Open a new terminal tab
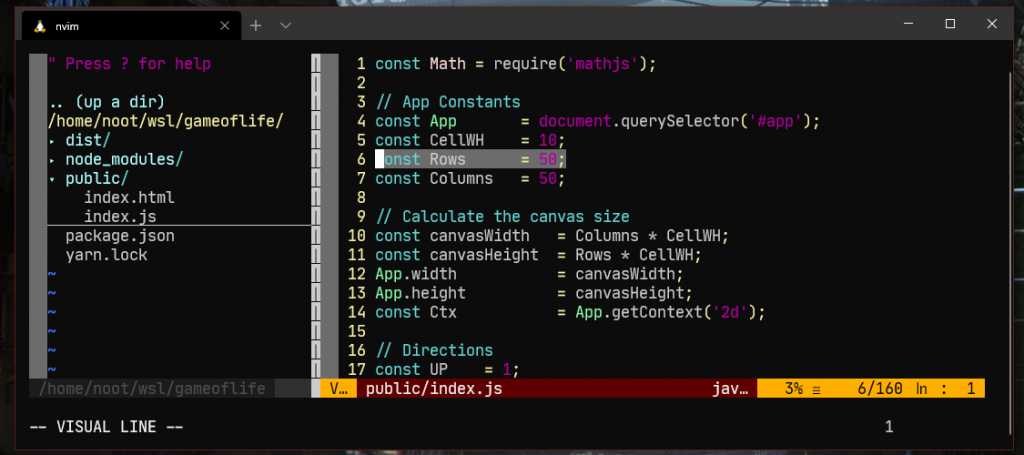 (x=256, y=25)
